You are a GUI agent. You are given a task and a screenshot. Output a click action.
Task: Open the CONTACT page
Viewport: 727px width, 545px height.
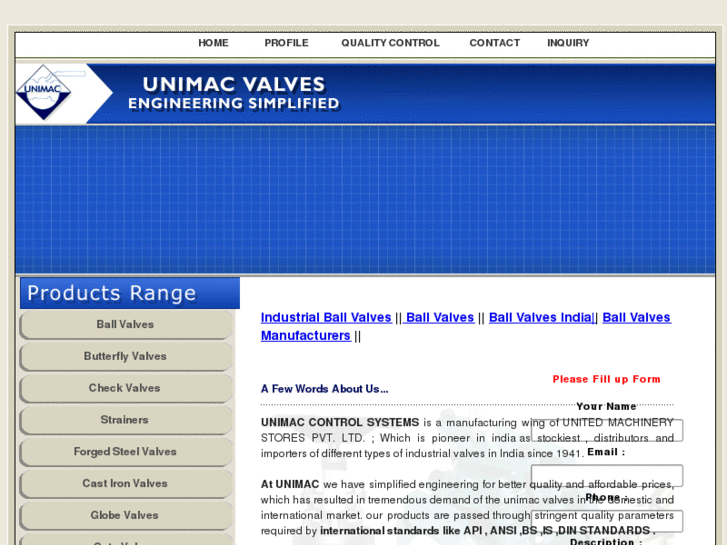(x=495, y=43)
